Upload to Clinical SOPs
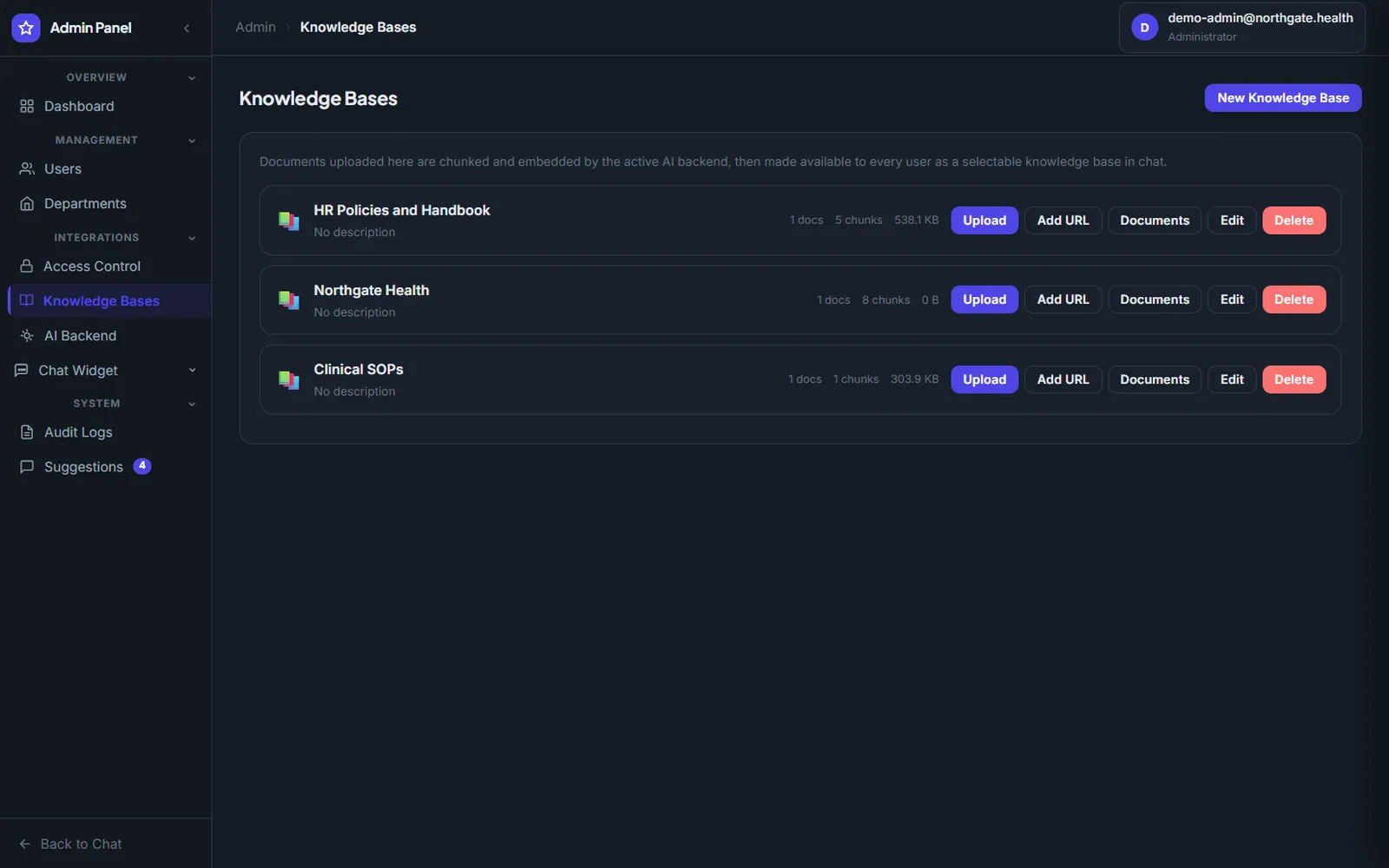 984,379
